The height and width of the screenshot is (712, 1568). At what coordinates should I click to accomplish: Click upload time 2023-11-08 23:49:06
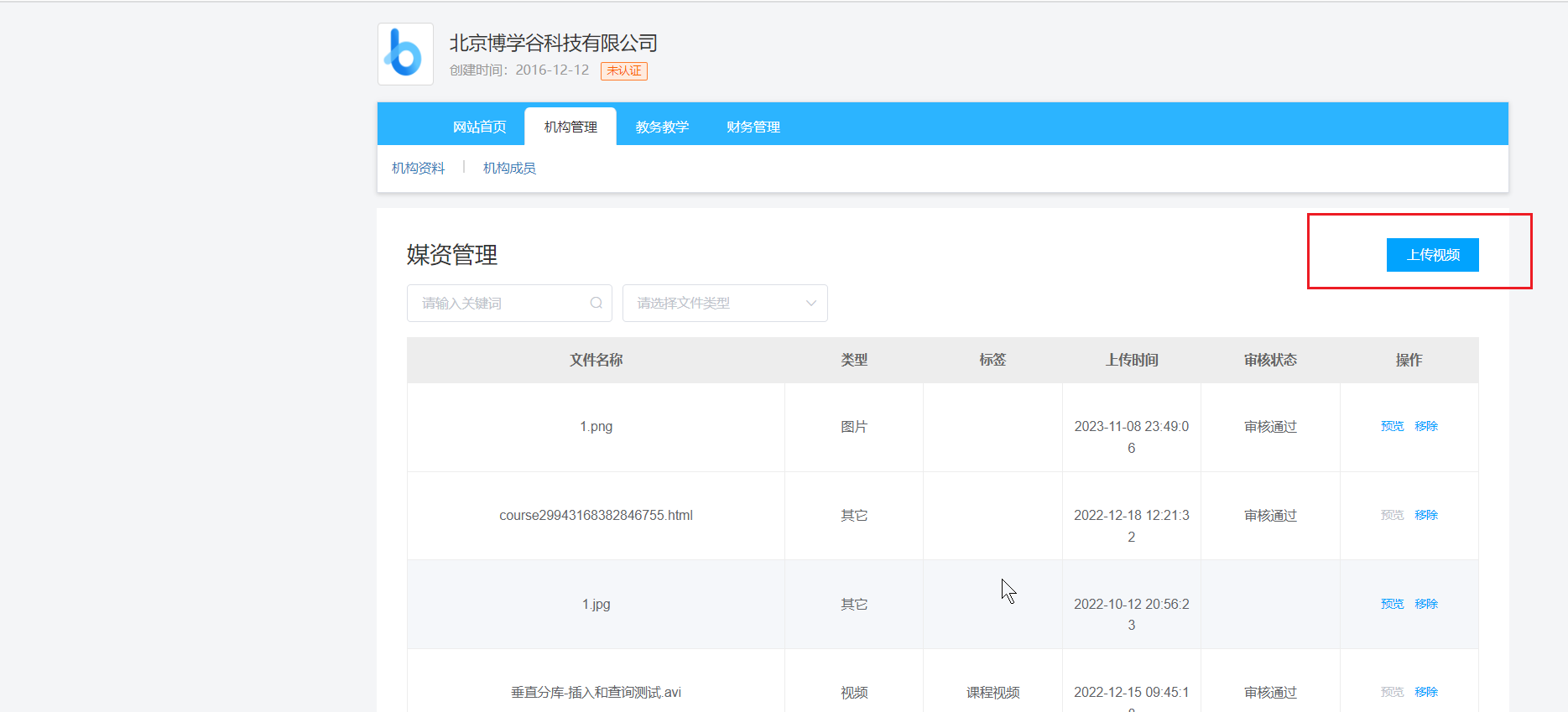(1132, 437)
